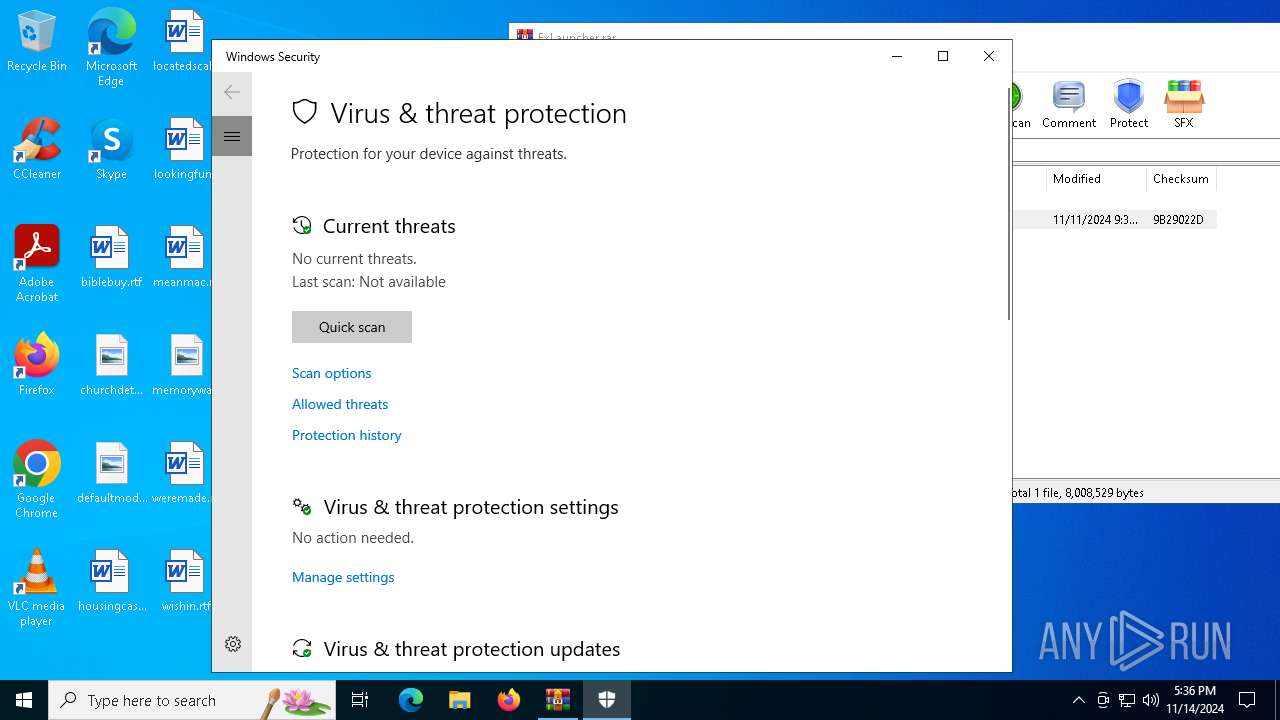Open Firefox from the taskbar
The width and height of the screenshot is (1280, 720).
pos(509,700)
